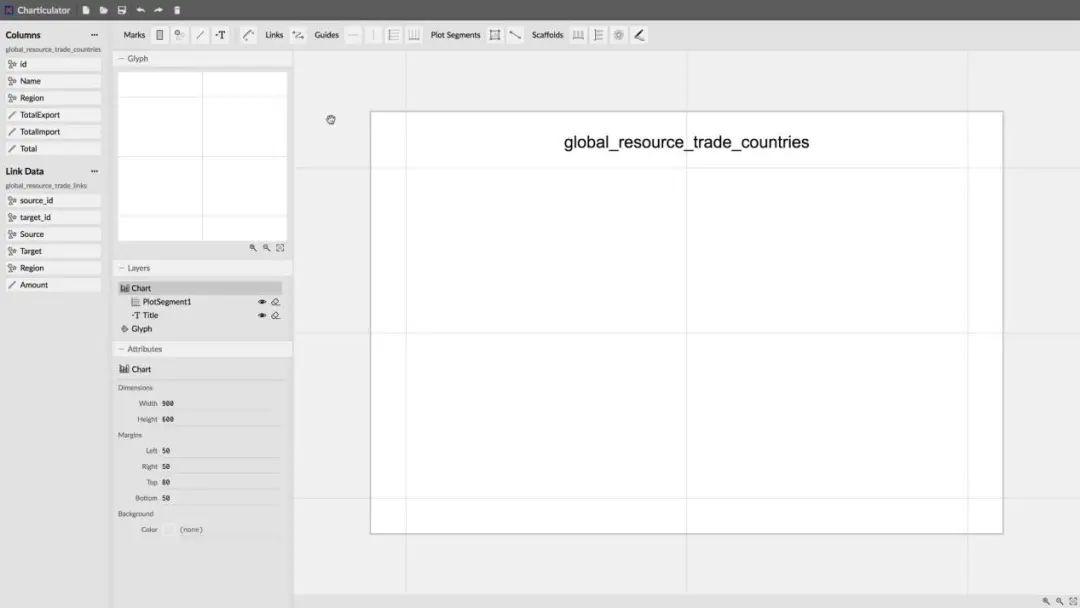
Task: Open the Columns more options menu
Action: click(x=94, y=35)
